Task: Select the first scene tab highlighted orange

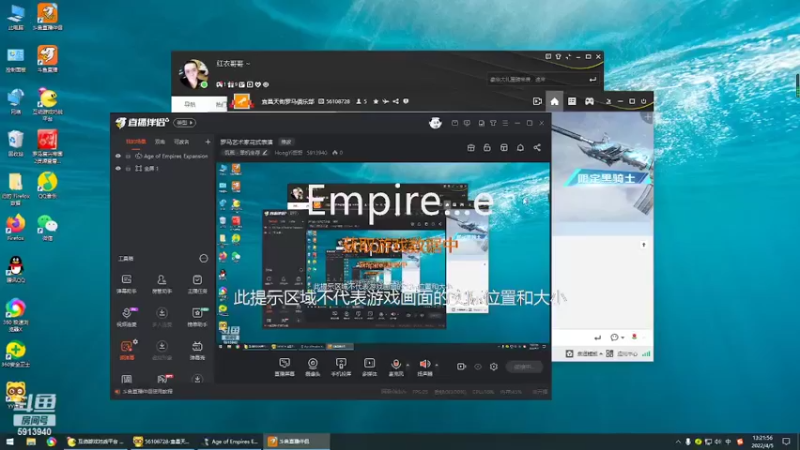Action: (x=136, y=142)
